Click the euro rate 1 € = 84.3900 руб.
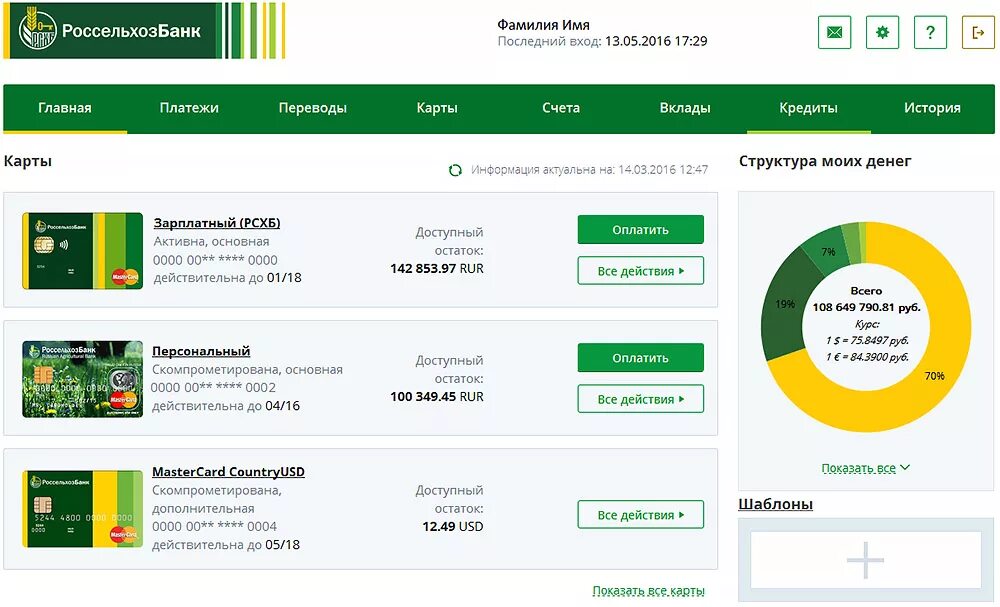Viewport: 1000px width, 607px height. tap(867, 357)
